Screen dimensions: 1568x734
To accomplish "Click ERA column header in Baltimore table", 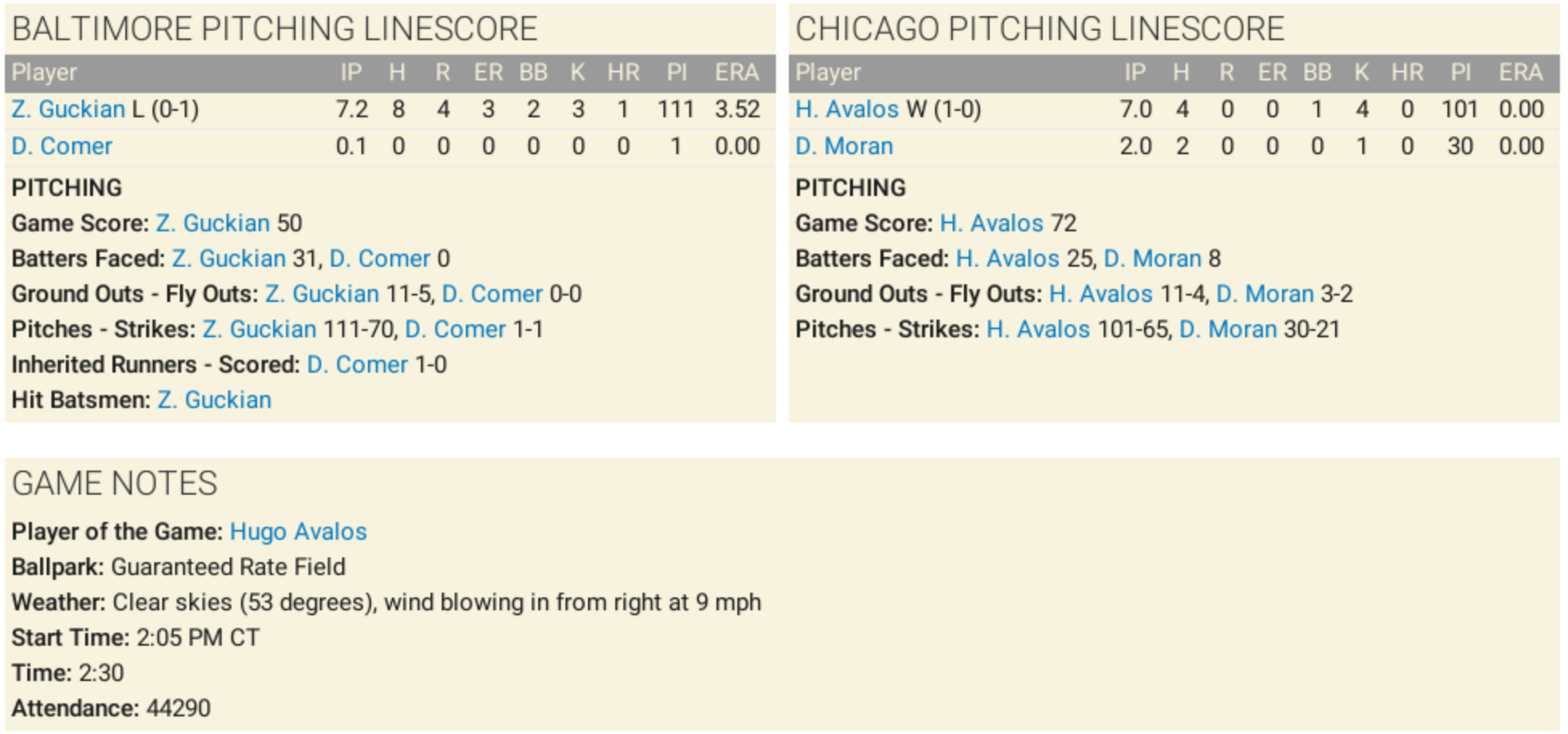I will pyautogui.click(x=737, y=72).
